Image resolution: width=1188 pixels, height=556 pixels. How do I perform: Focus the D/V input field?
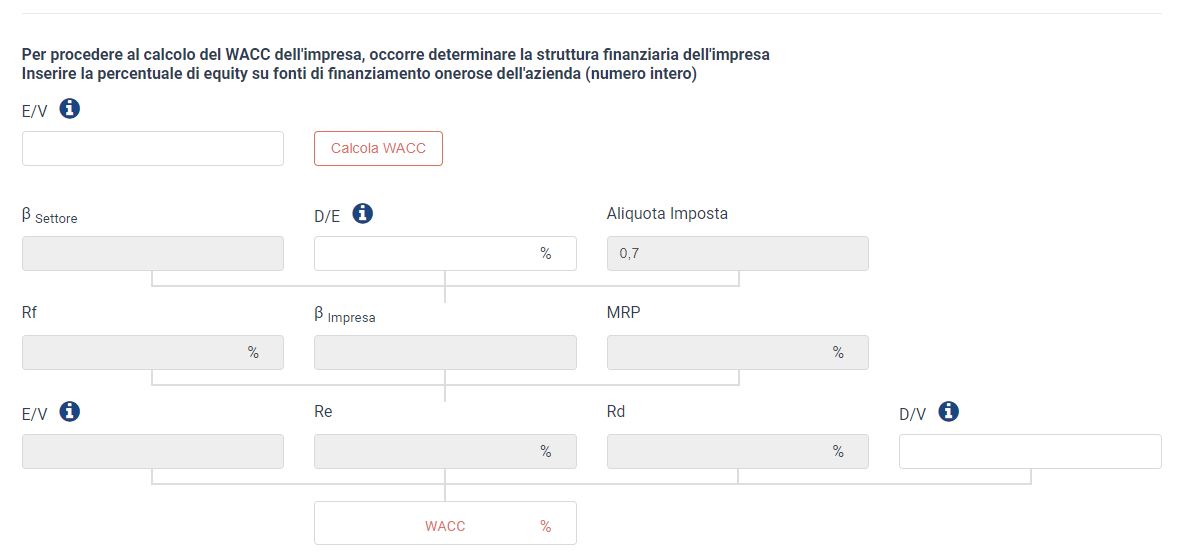click(1030, 451)
